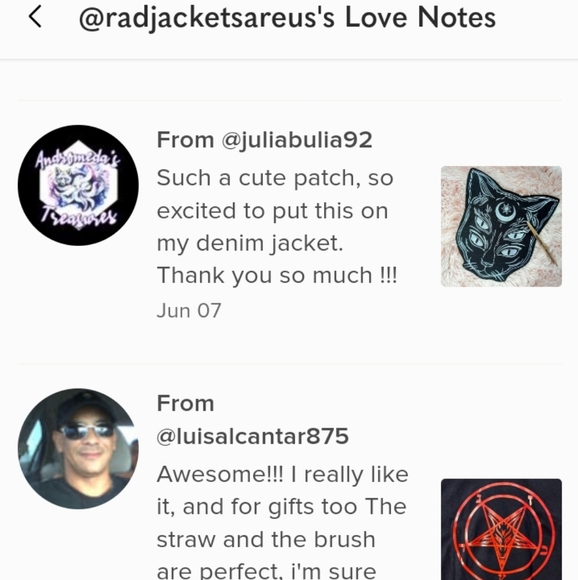This screenshot has height=580, width=578.
Task: Open @luisalcantar875's profile from username
Action: coord(253,436)
